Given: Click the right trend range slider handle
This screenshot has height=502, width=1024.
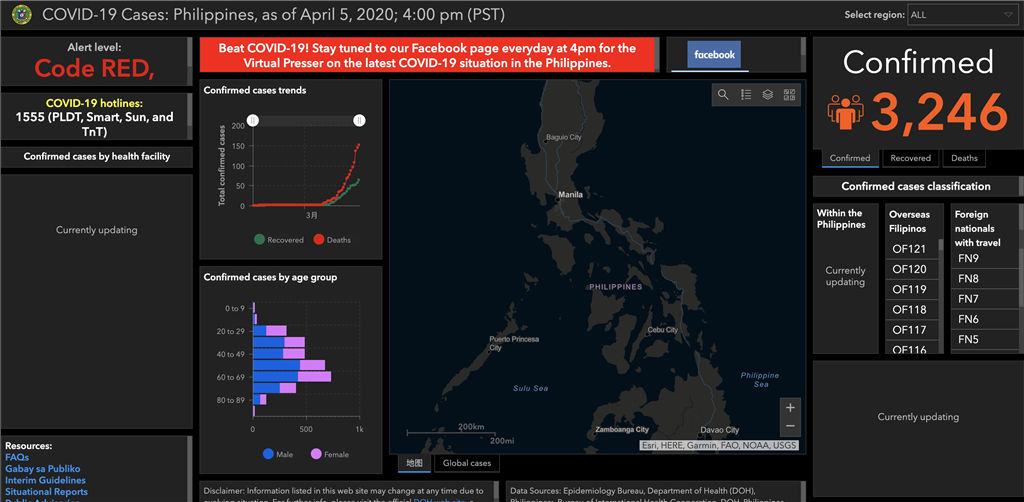Looking at the screenshot, I should coord(359,120).
